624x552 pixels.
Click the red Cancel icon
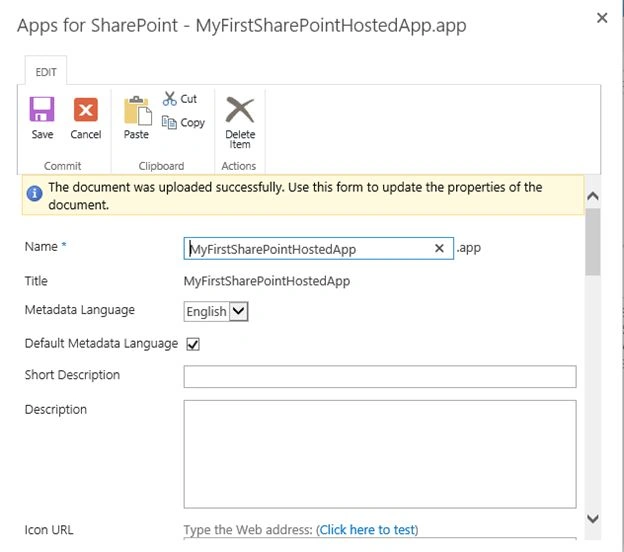coord(86,109)
